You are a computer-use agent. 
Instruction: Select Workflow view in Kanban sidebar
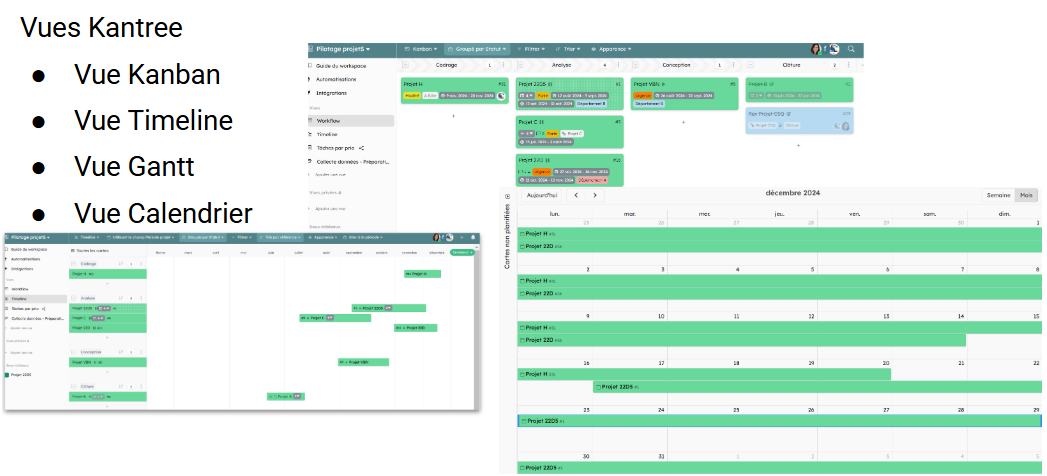(x=351, y=121)
